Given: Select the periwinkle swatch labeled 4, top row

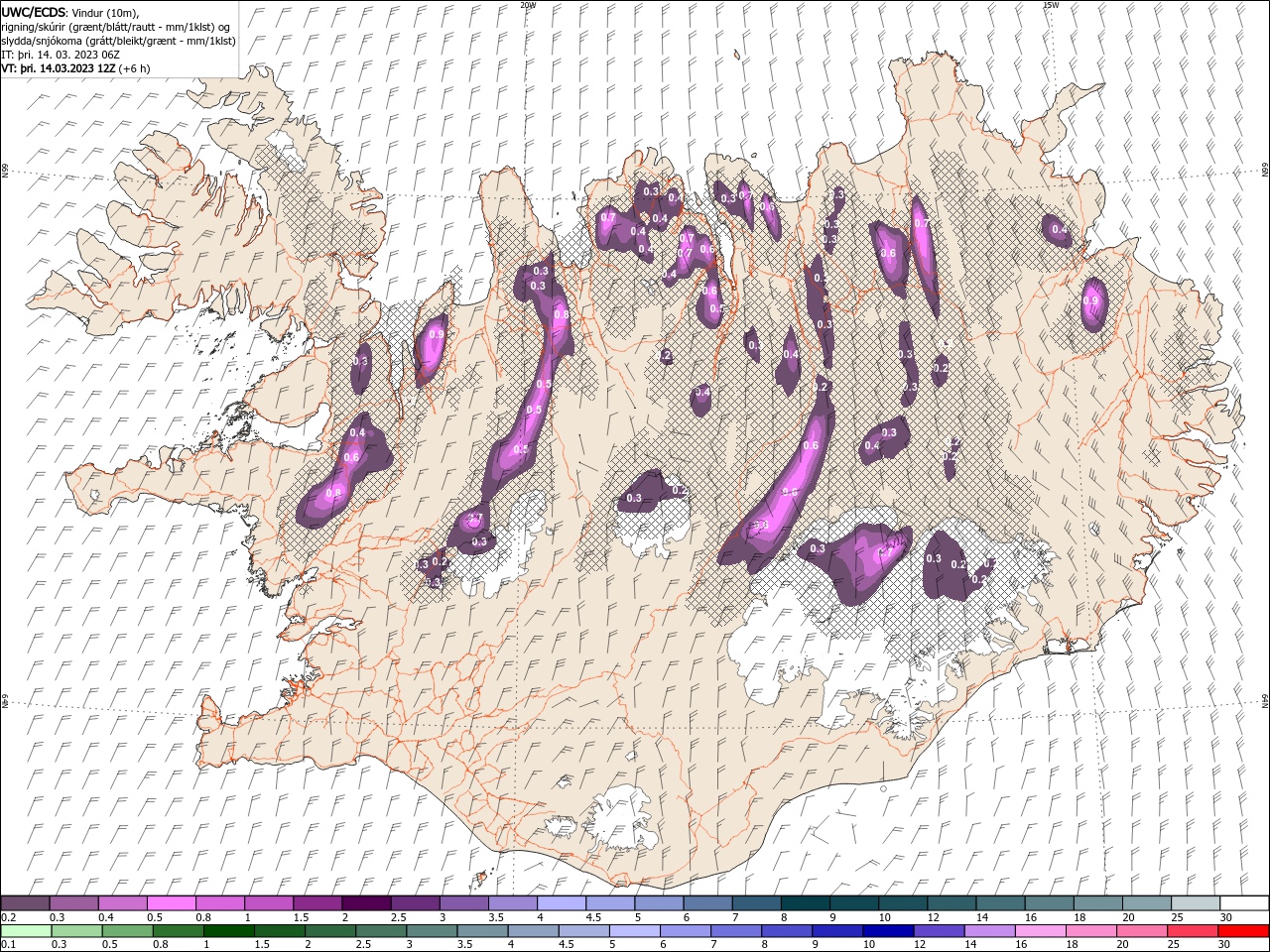Looking at the screenshot, I should [561, 903].
